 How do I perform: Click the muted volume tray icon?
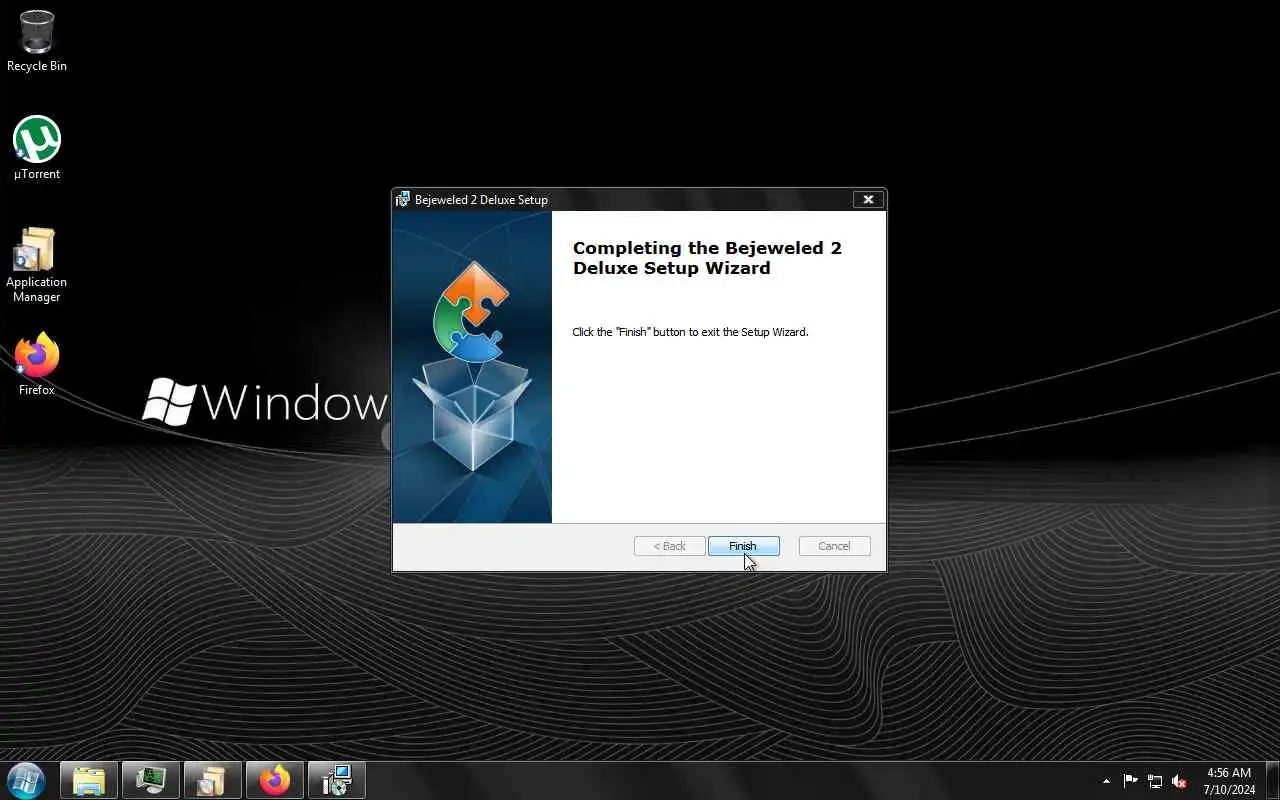[x=1179, y=781]
